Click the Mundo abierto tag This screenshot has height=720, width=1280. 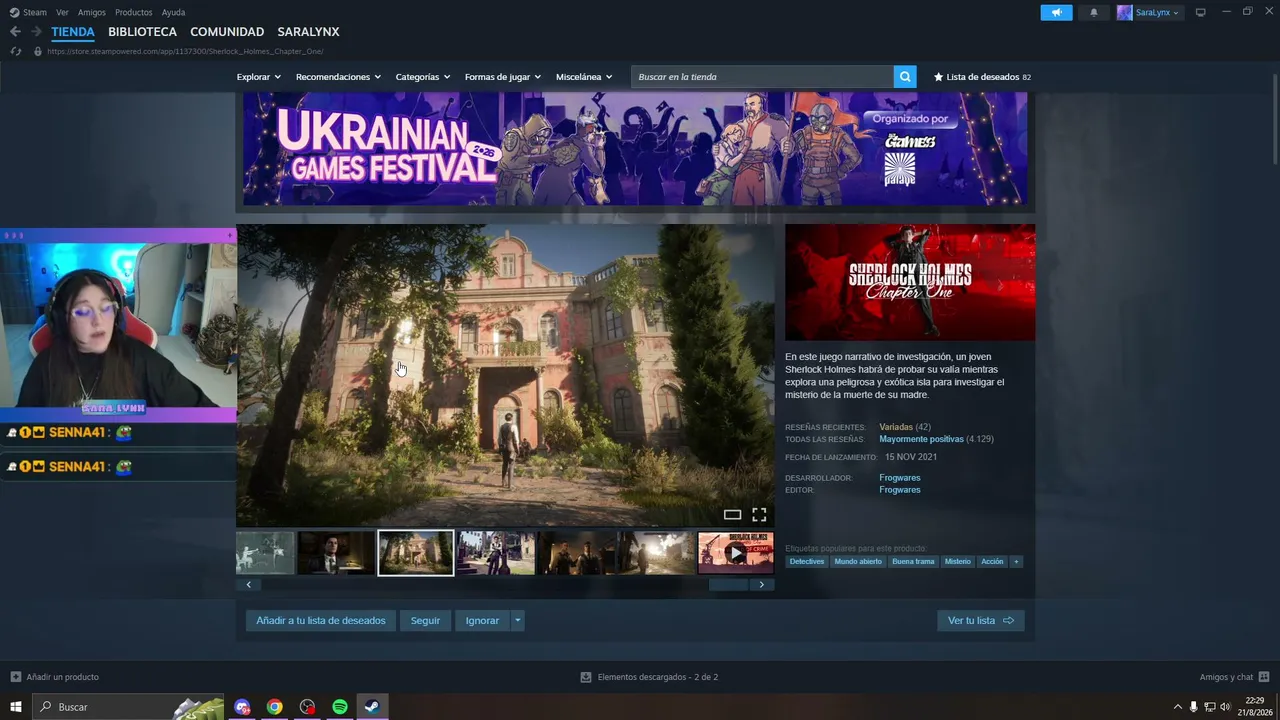tap(858, 562)
